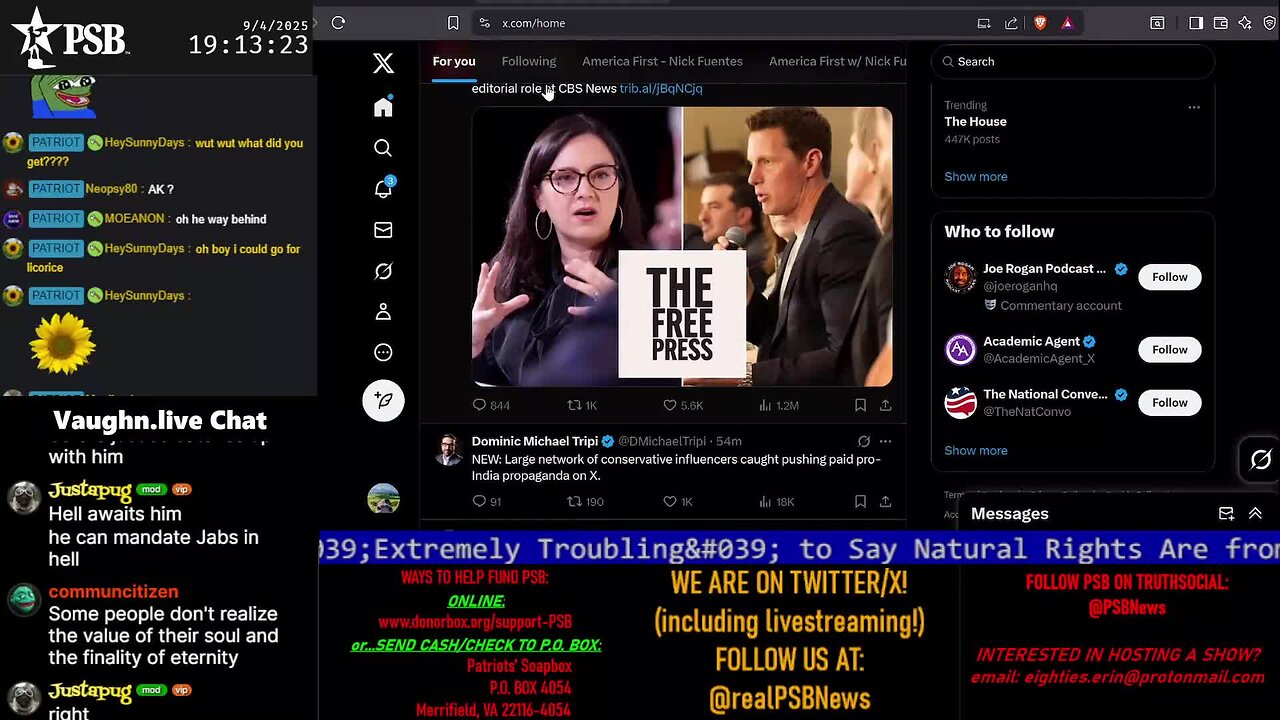View analytics of the 1.2M views post

pos(778,405)
